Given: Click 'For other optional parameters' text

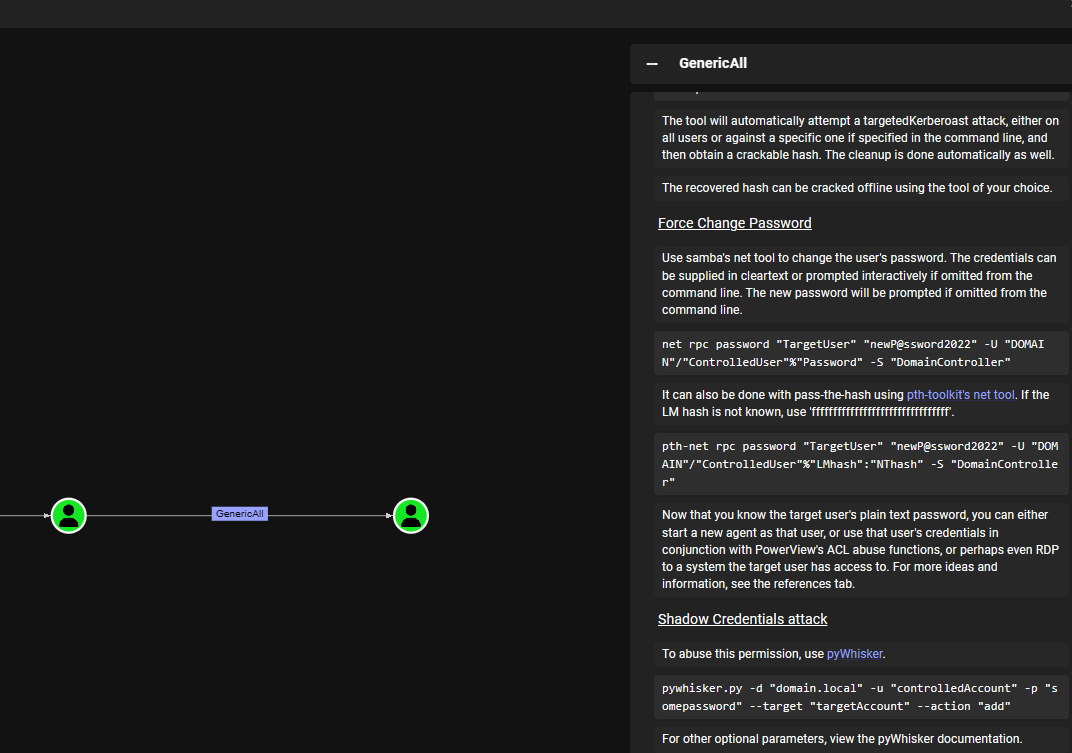Looking at the screenshot, I should coord(842,739).
